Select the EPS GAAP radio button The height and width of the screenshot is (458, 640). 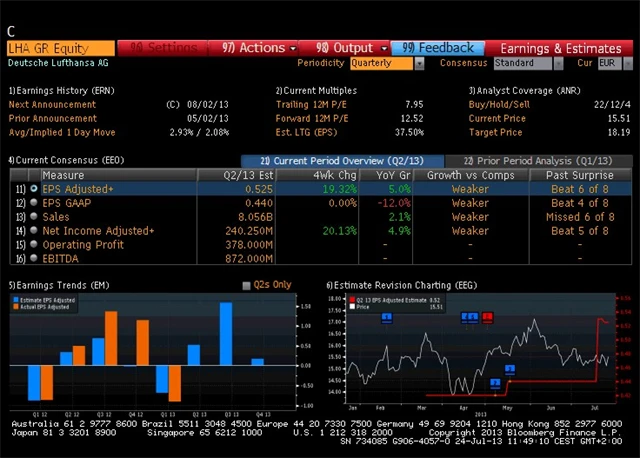(x=35, y=202)
